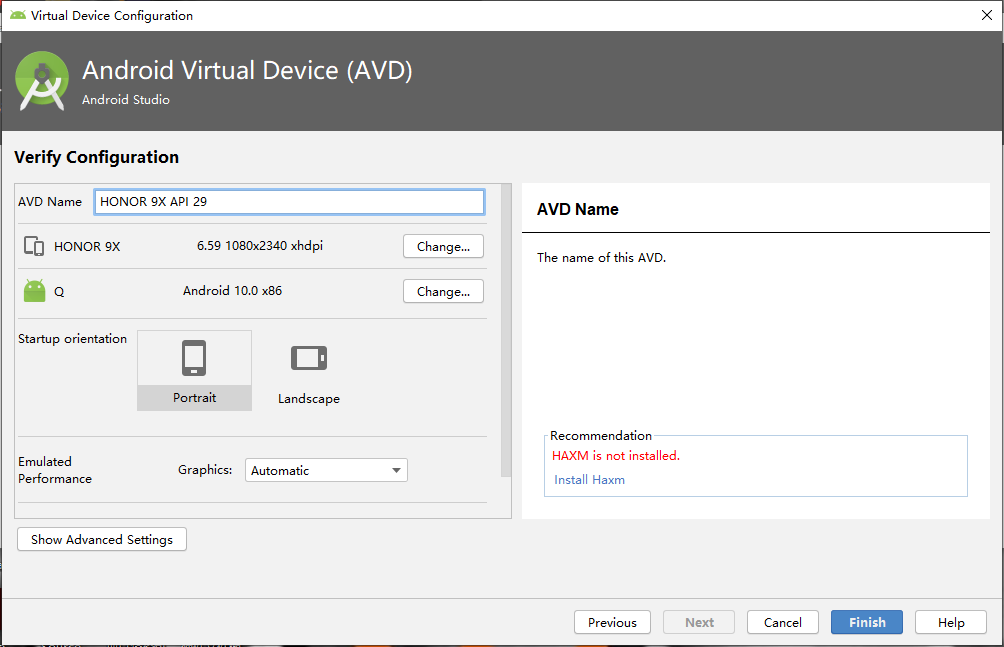Click inside the AVD Name text field
The height and width of the screenshot is (647, 1004).
pyautogui.click(x=289, y=202)
